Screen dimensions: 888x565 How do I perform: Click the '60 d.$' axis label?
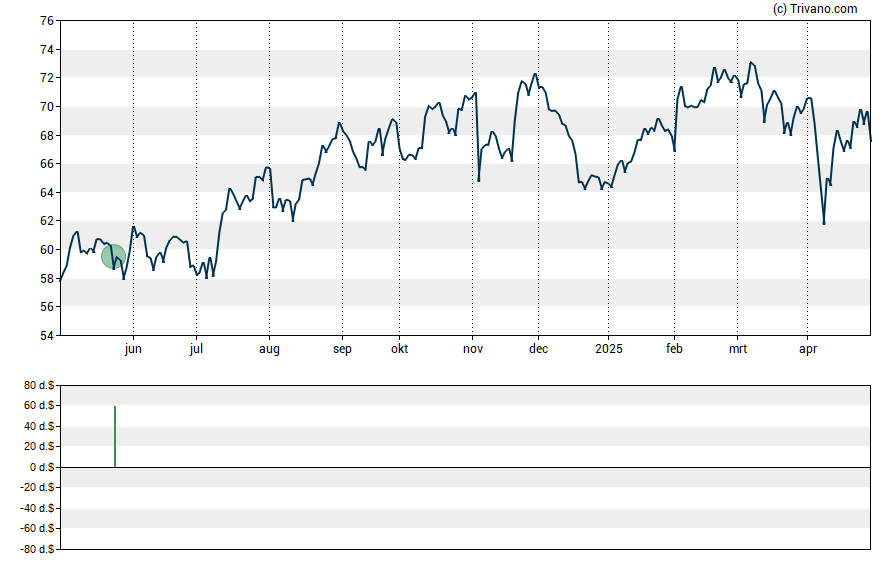[39, 405]
